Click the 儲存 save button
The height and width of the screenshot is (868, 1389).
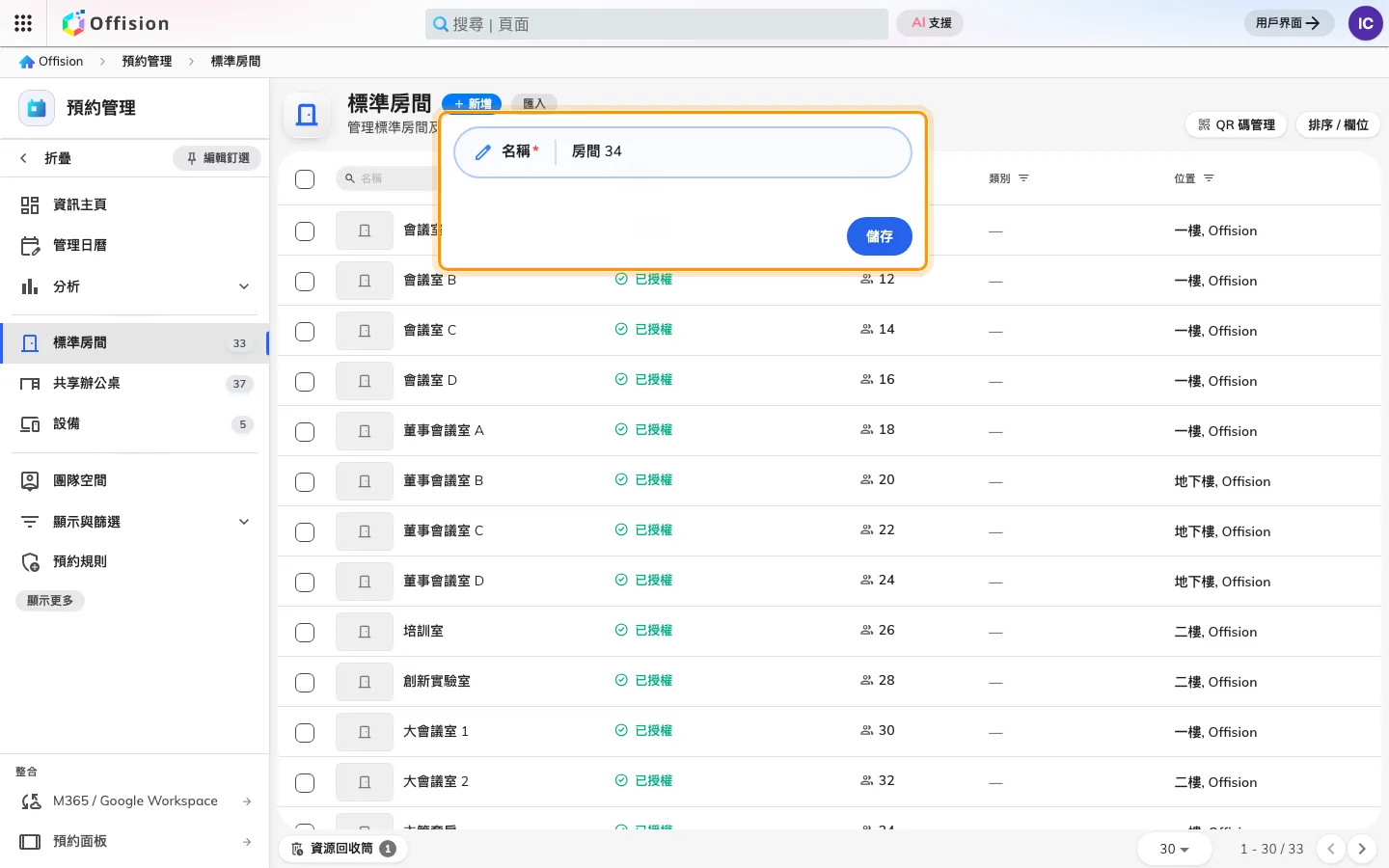click(x=879, y=236)
